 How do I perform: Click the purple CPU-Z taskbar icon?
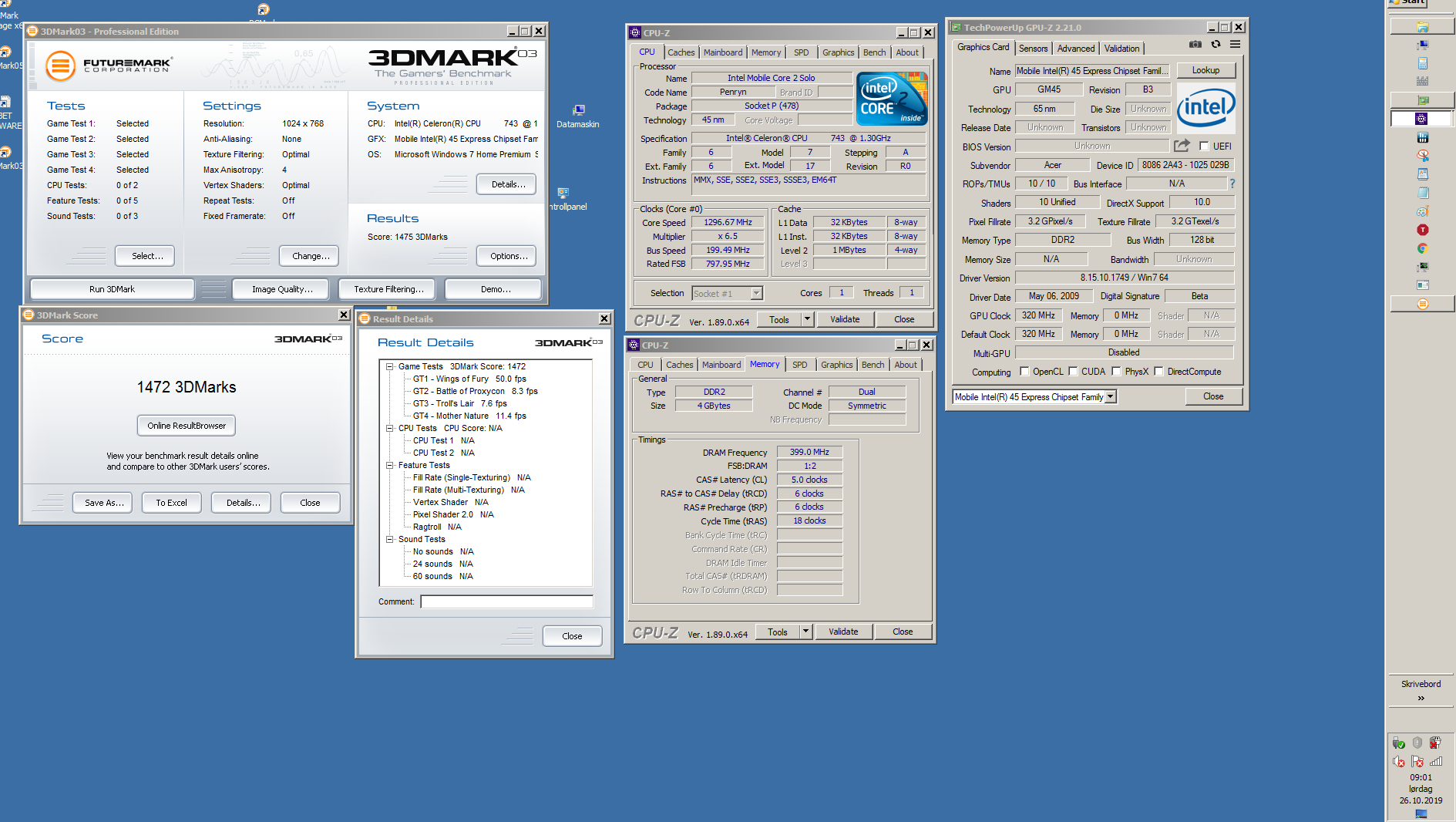click(1421, 119)
